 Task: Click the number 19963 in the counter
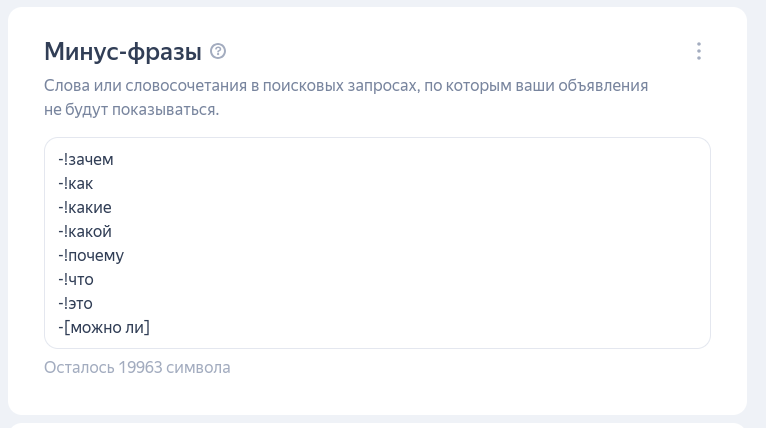pyautogui.click(x=140, y=367)
